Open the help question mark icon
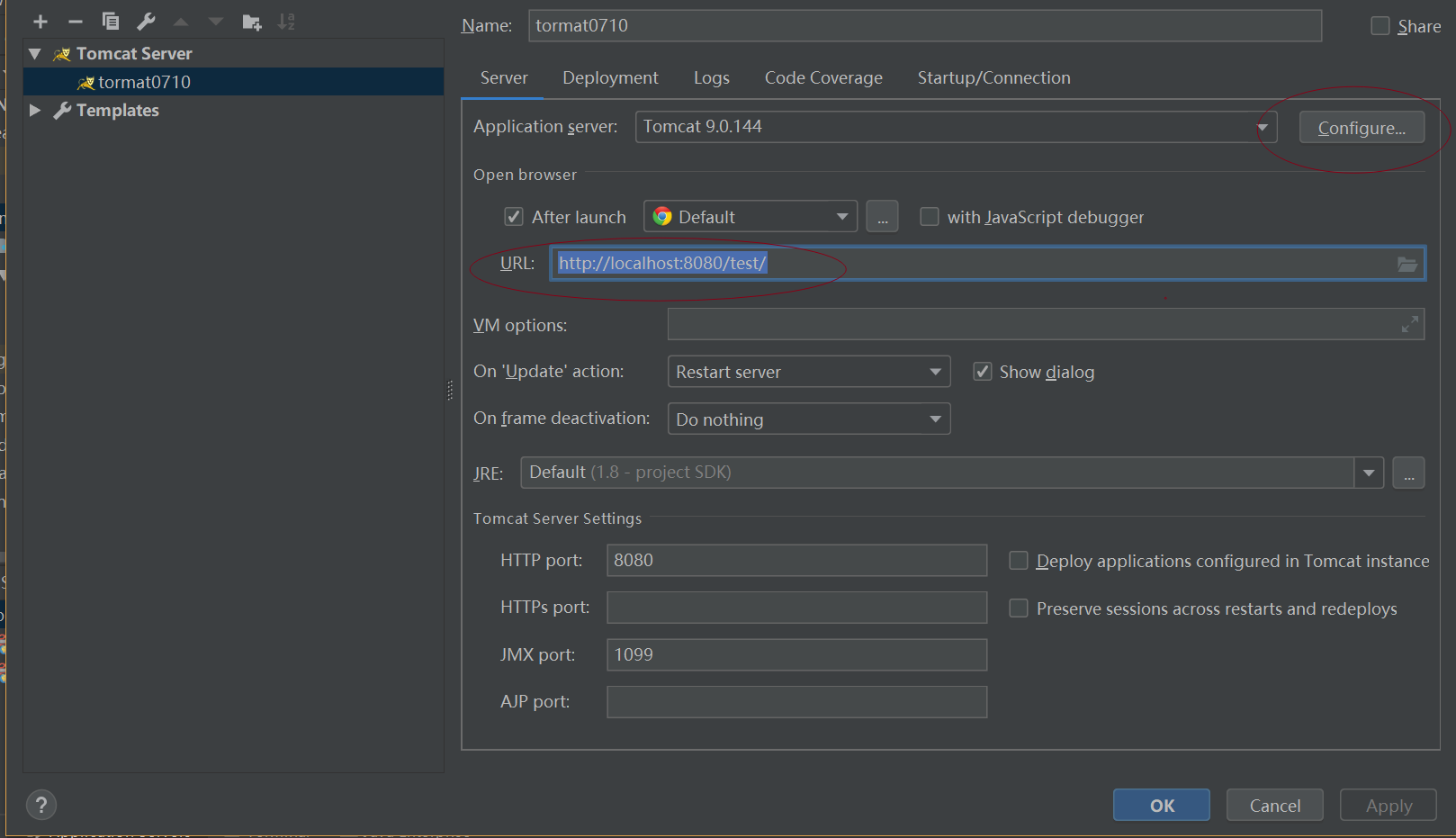The height and width of the screenshot is (838, 1456). [x=40, y=804]
